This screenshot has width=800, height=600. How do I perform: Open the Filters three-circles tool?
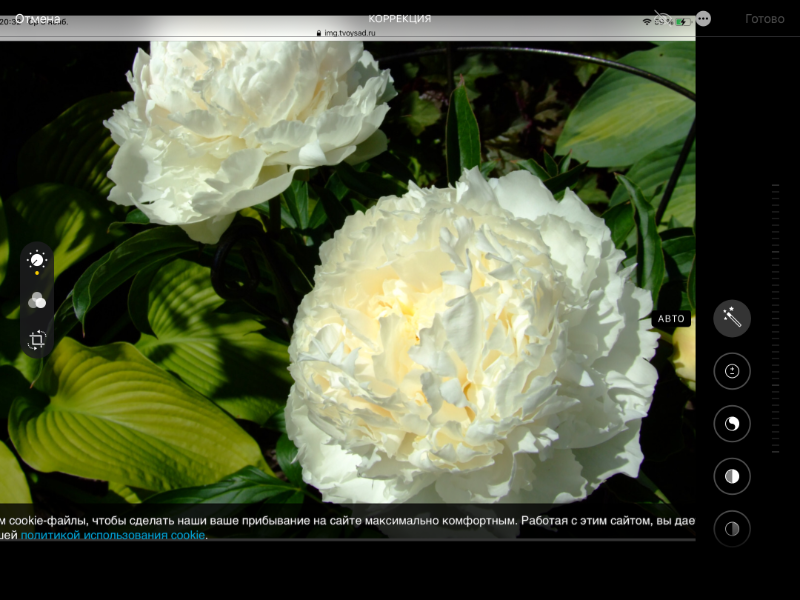(37, 300)
